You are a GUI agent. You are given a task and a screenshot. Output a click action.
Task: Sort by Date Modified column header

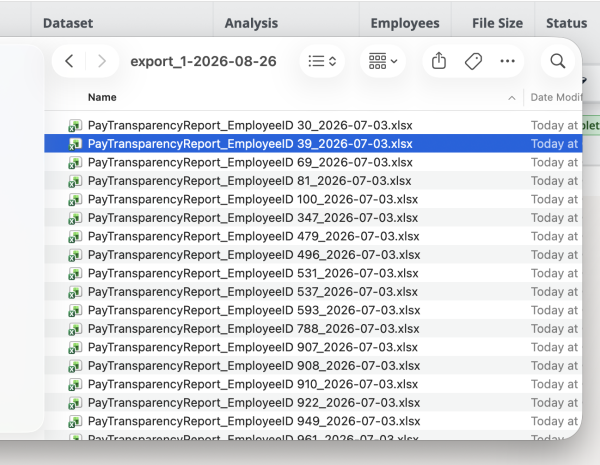(556, 97)
